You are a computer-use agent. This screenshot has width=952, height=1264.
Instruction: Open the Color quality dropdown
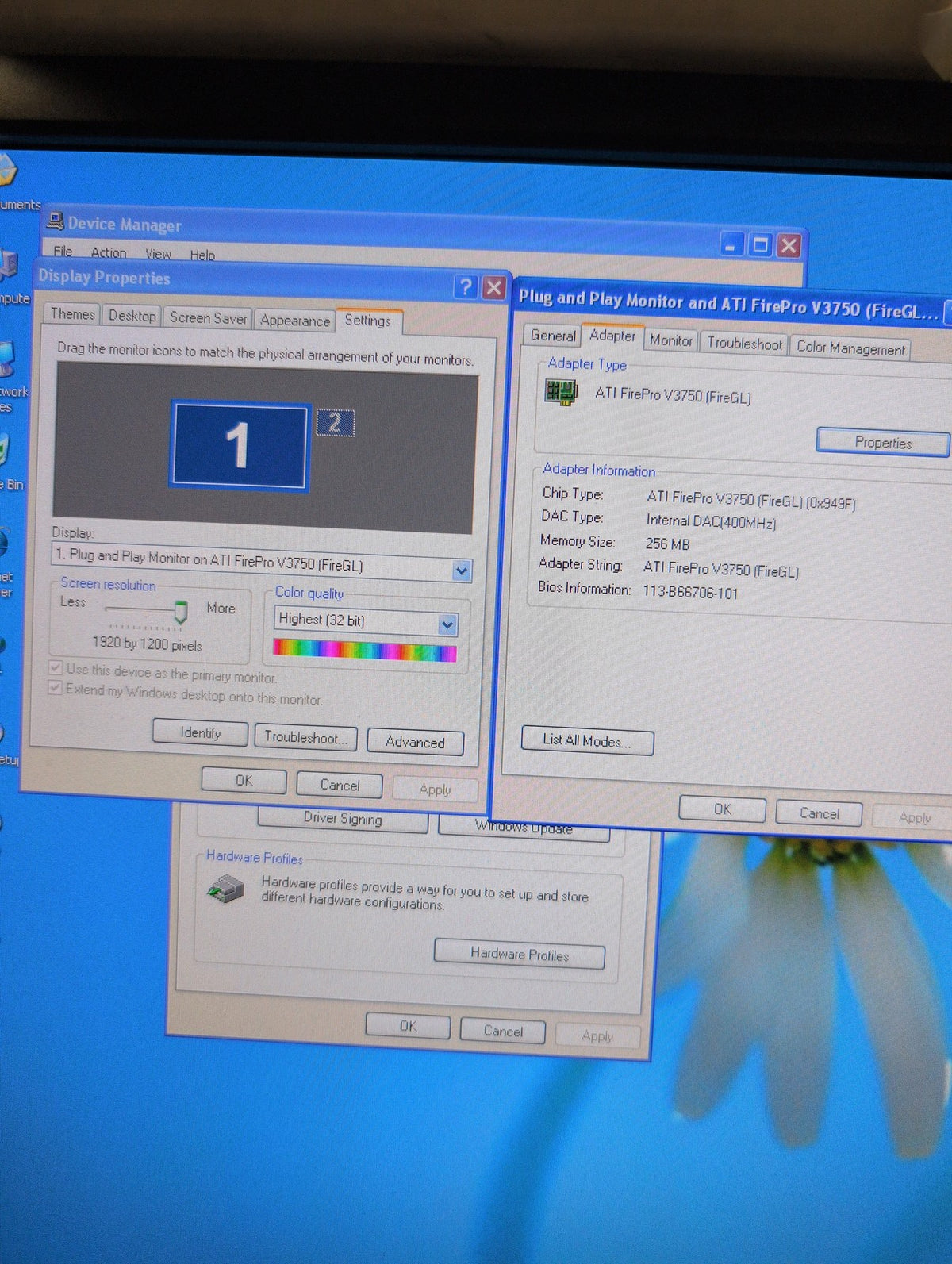(x=447, y=625)
